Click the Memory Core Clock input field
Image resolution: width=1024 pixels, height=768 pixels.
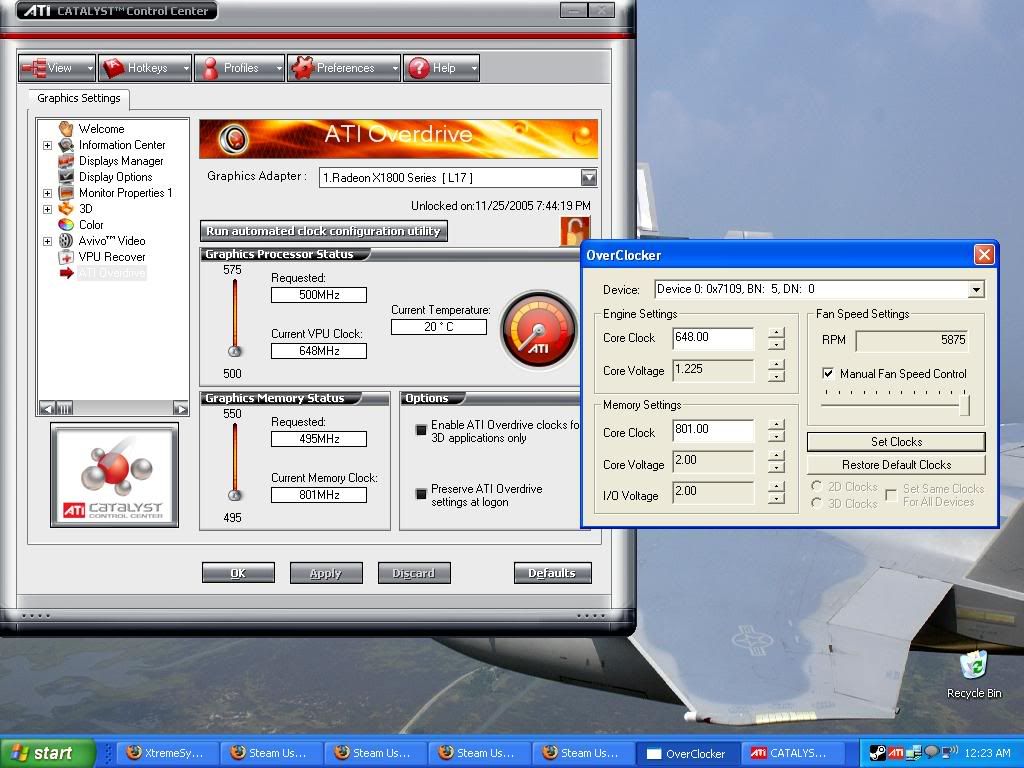pos(713,430)
